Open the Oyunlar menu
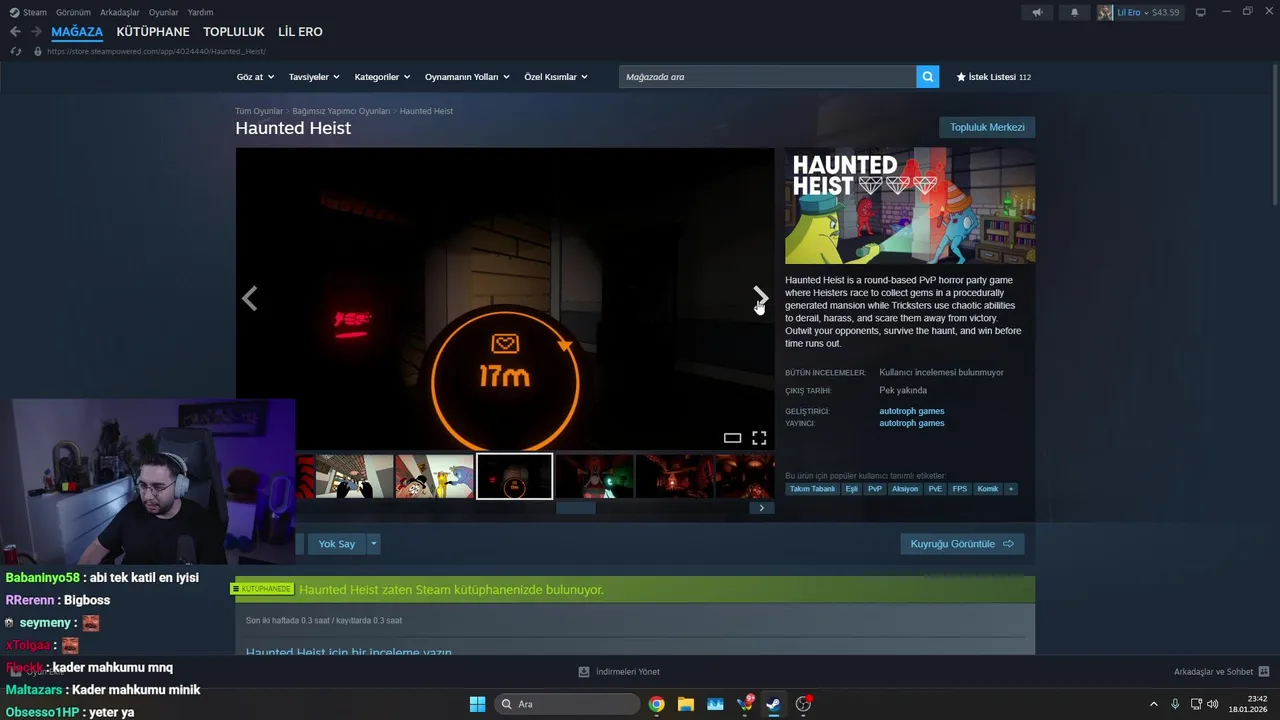 [164, 12]
